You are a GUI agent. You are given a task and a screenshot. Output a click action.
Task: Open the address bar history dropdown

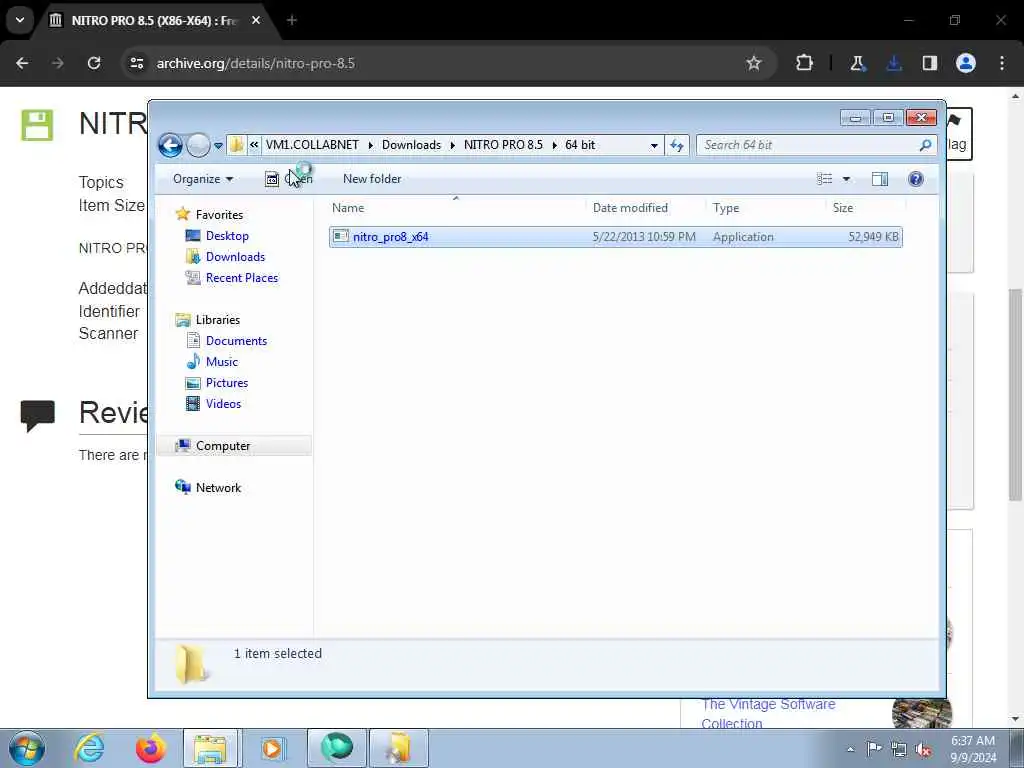[x=654, y=146]
